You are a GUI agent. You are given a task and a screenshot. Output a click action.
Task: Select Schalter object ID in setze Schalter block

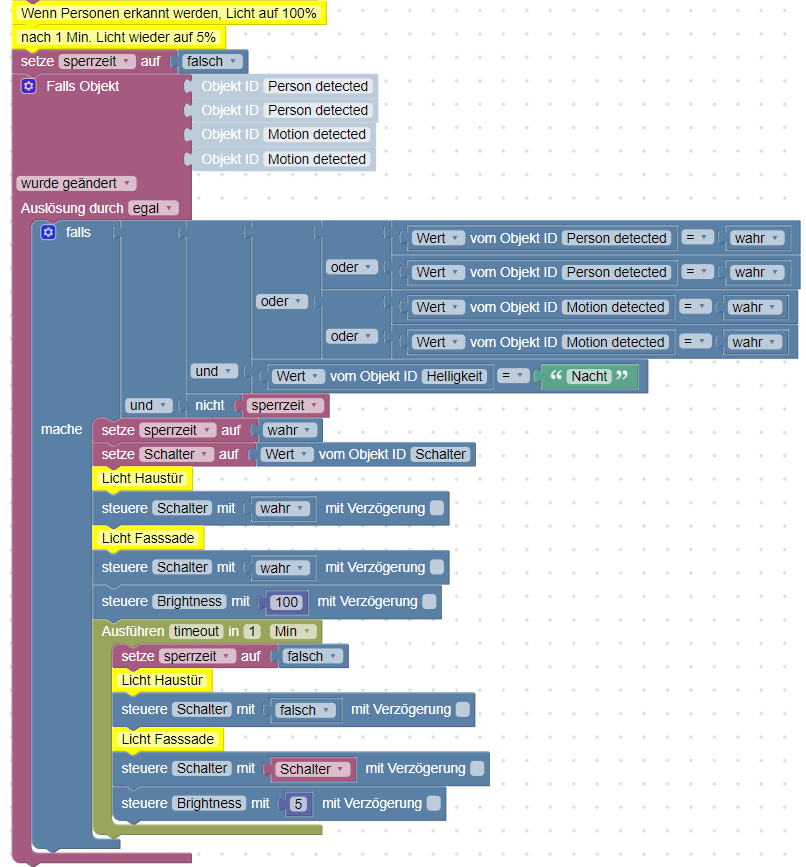point(440,455)
